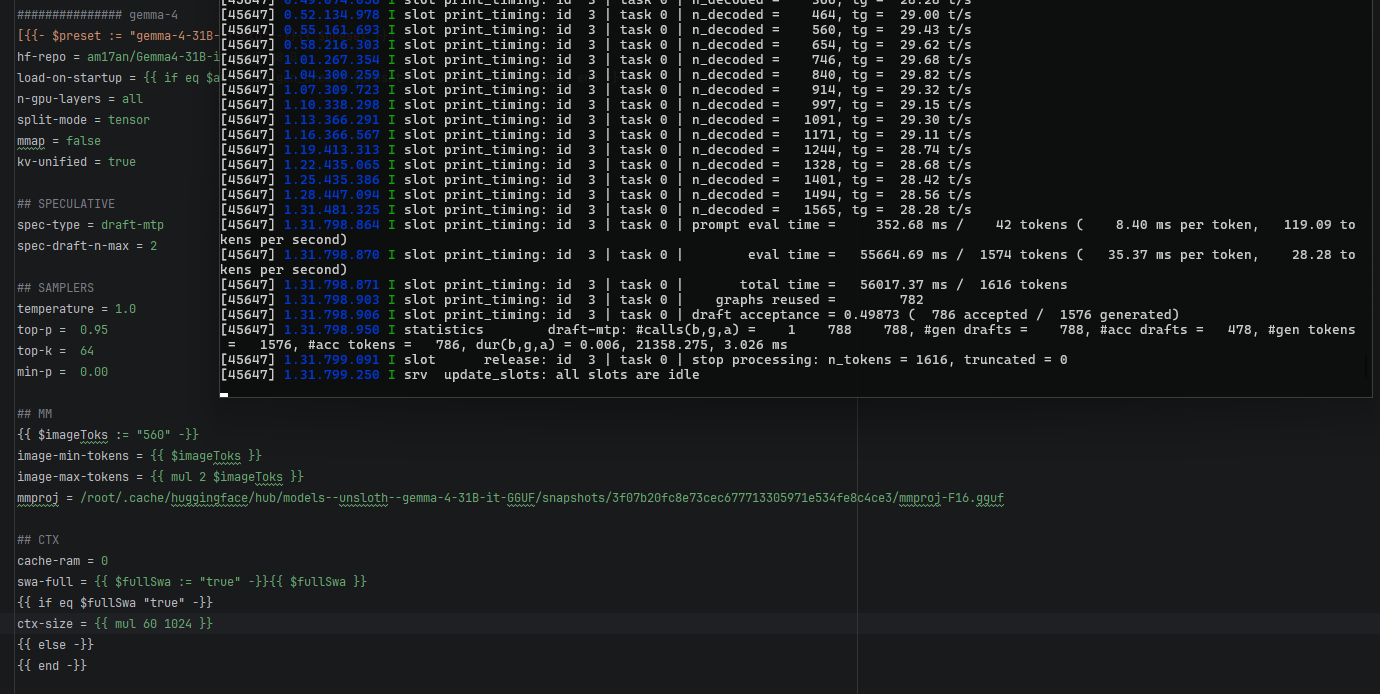Screen dimensions: 1380x694
Task: Click the '$preset' variable in the editor
Action: [x=74, y=36]
